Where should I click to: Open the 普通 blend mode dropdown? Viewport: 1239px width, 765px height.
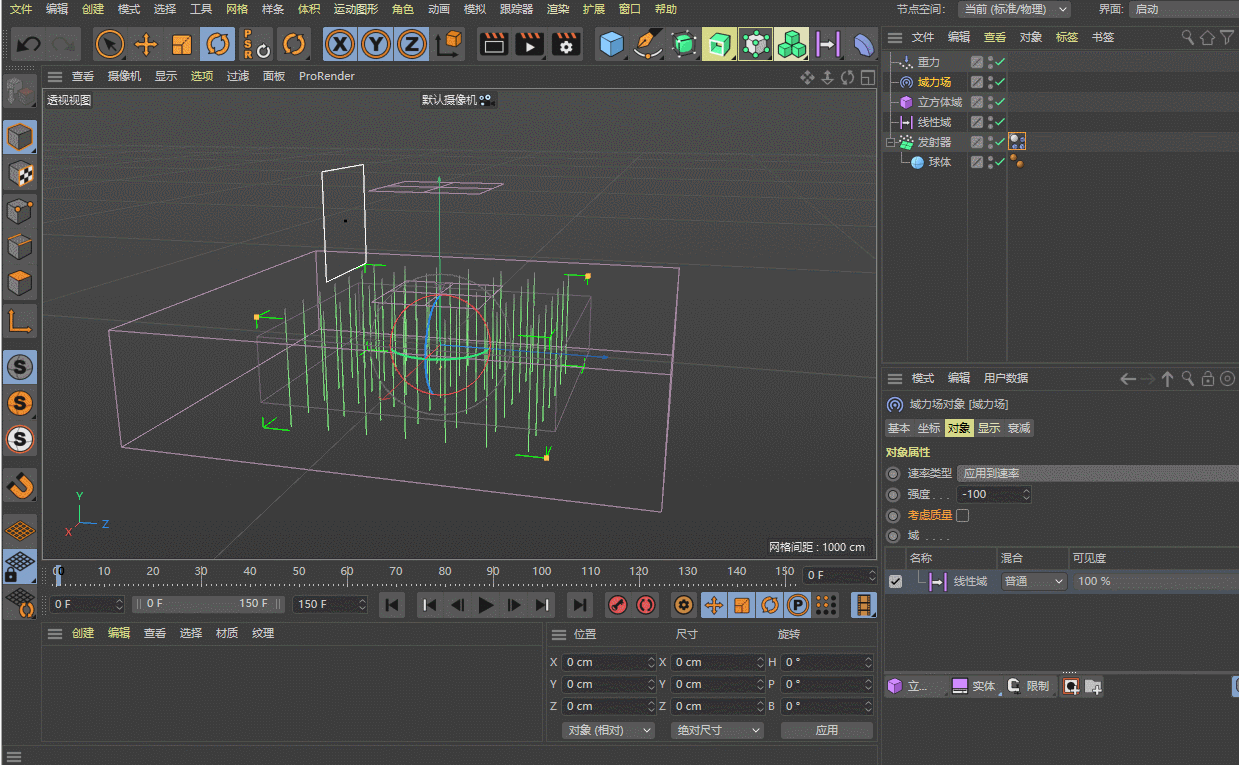pyautogui.click(x=1033, y=581)
